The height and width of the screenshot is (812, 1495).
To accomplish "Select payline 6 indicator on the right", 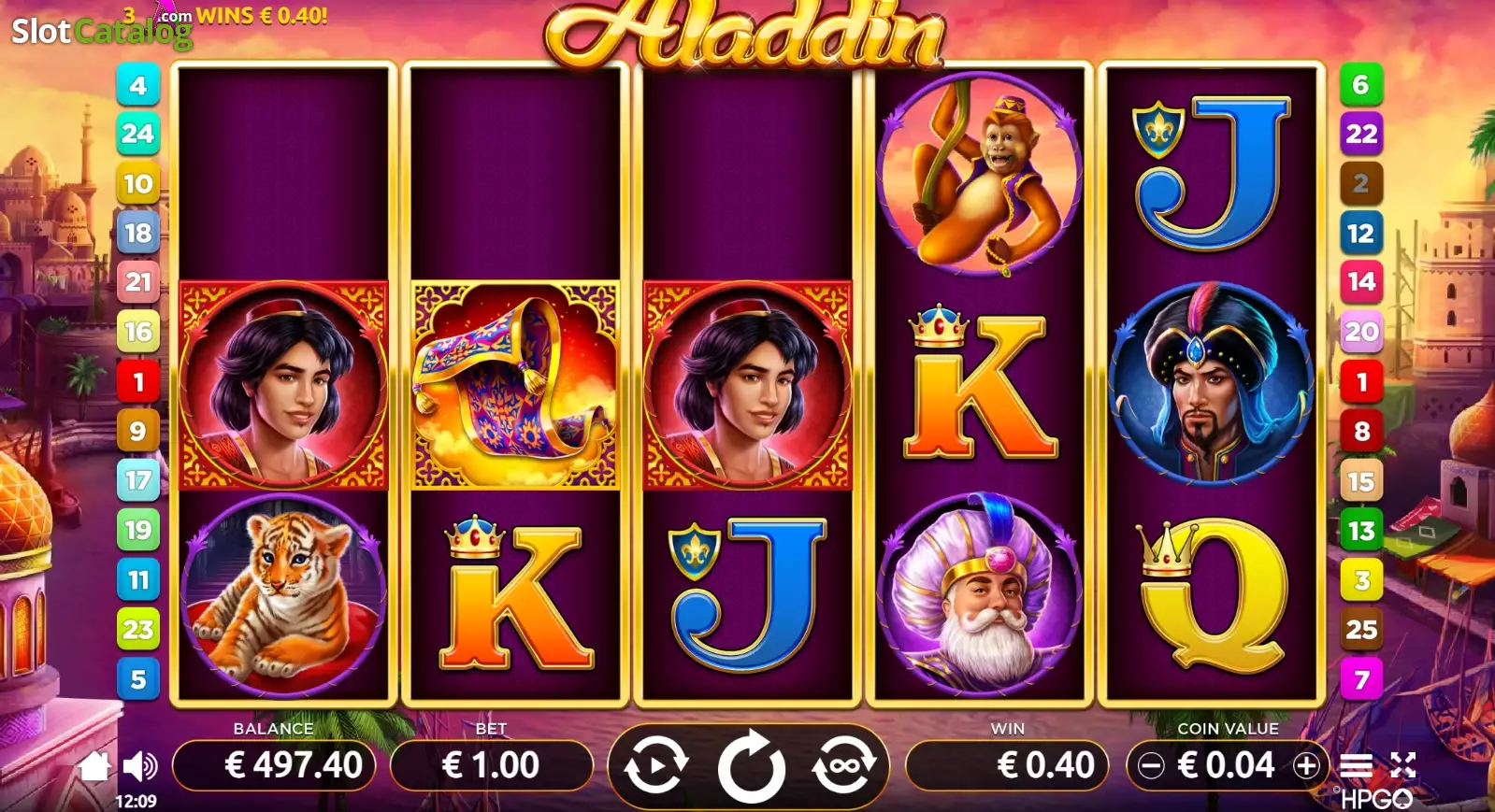I will 1361,85.
